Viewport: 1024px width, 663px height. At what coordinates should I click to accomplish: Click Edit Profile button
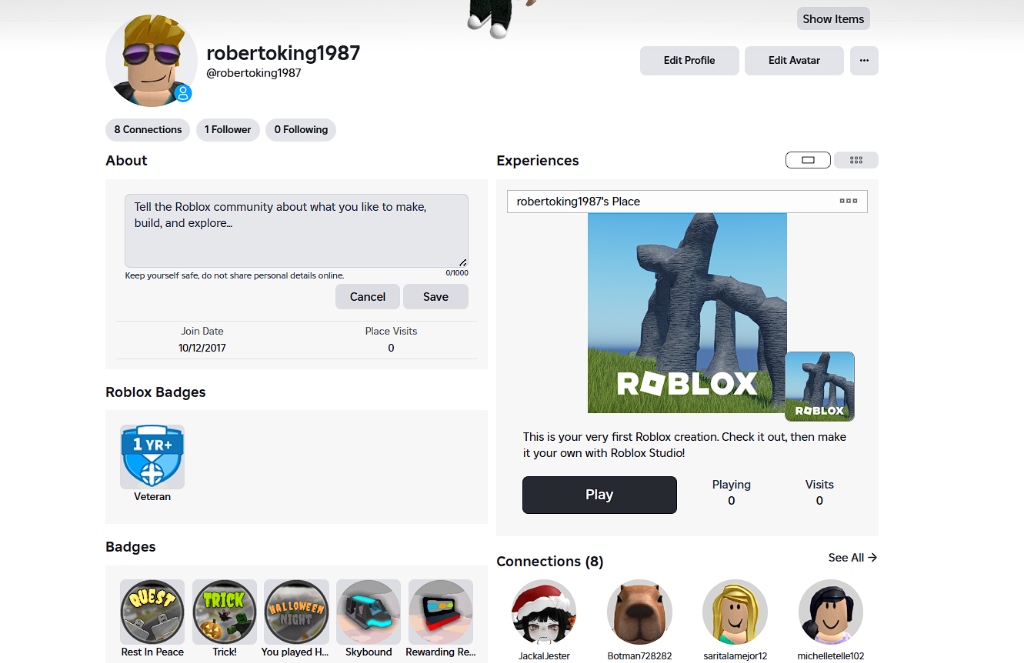pos(689,60)
